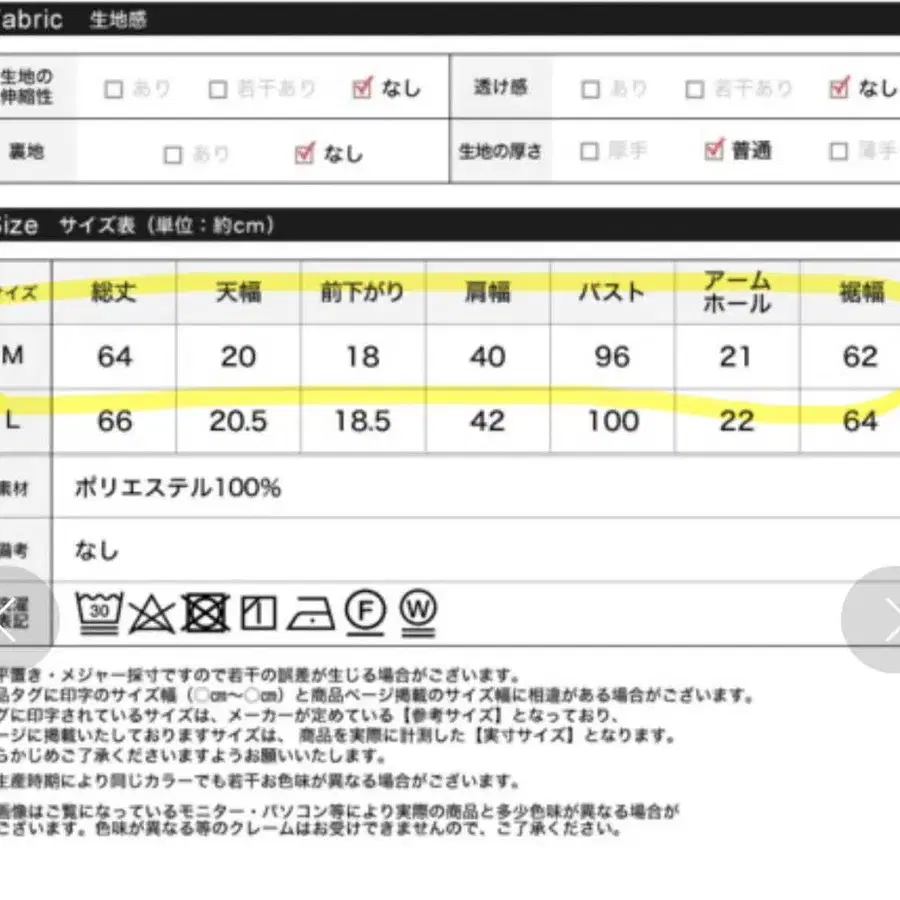
Task: Click the 総丈 column header
Action: point(114,293)
